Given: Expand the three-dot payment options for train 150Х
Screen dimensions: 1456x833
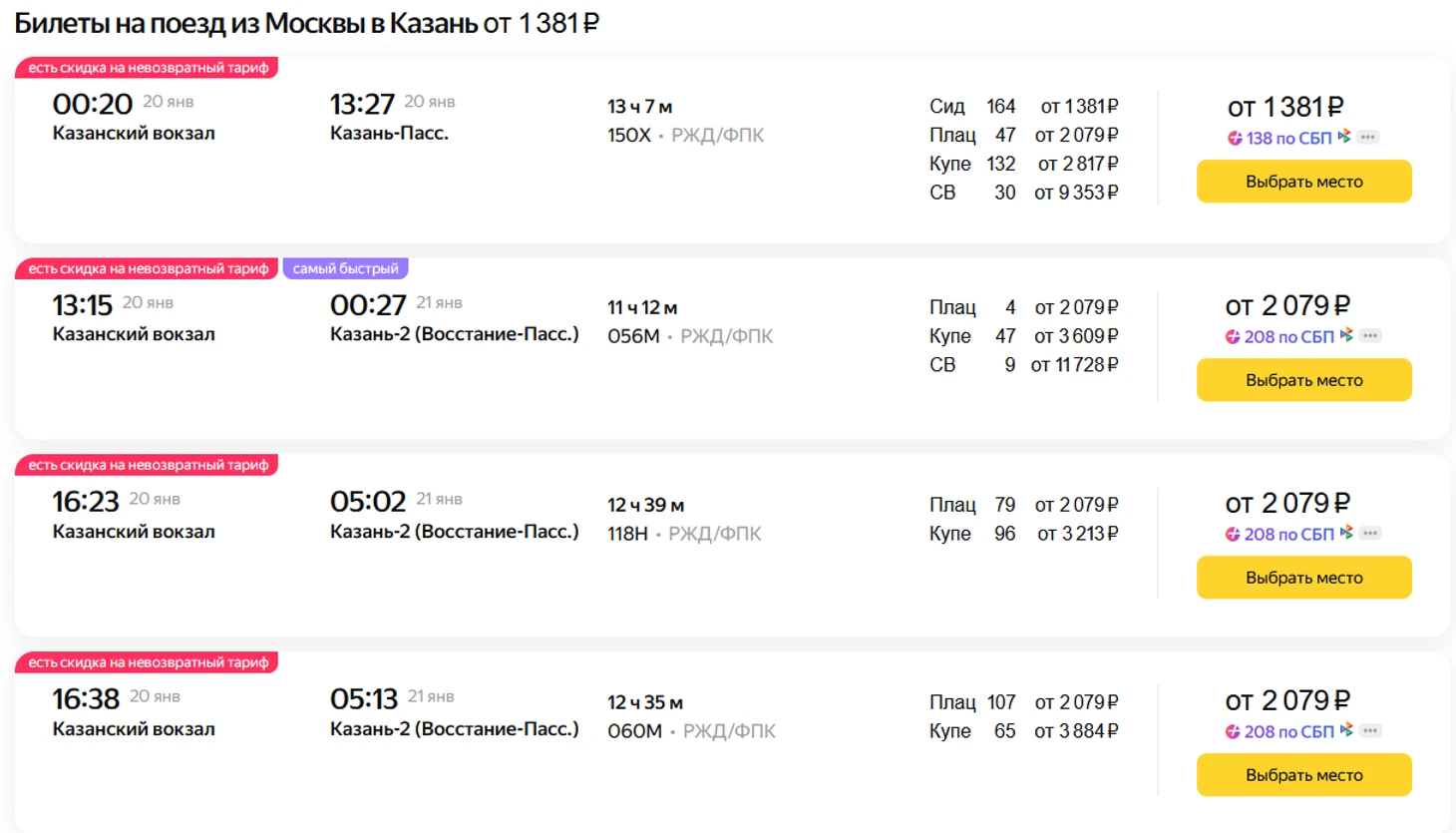Looking at the screenshot, I should 1368,137.
